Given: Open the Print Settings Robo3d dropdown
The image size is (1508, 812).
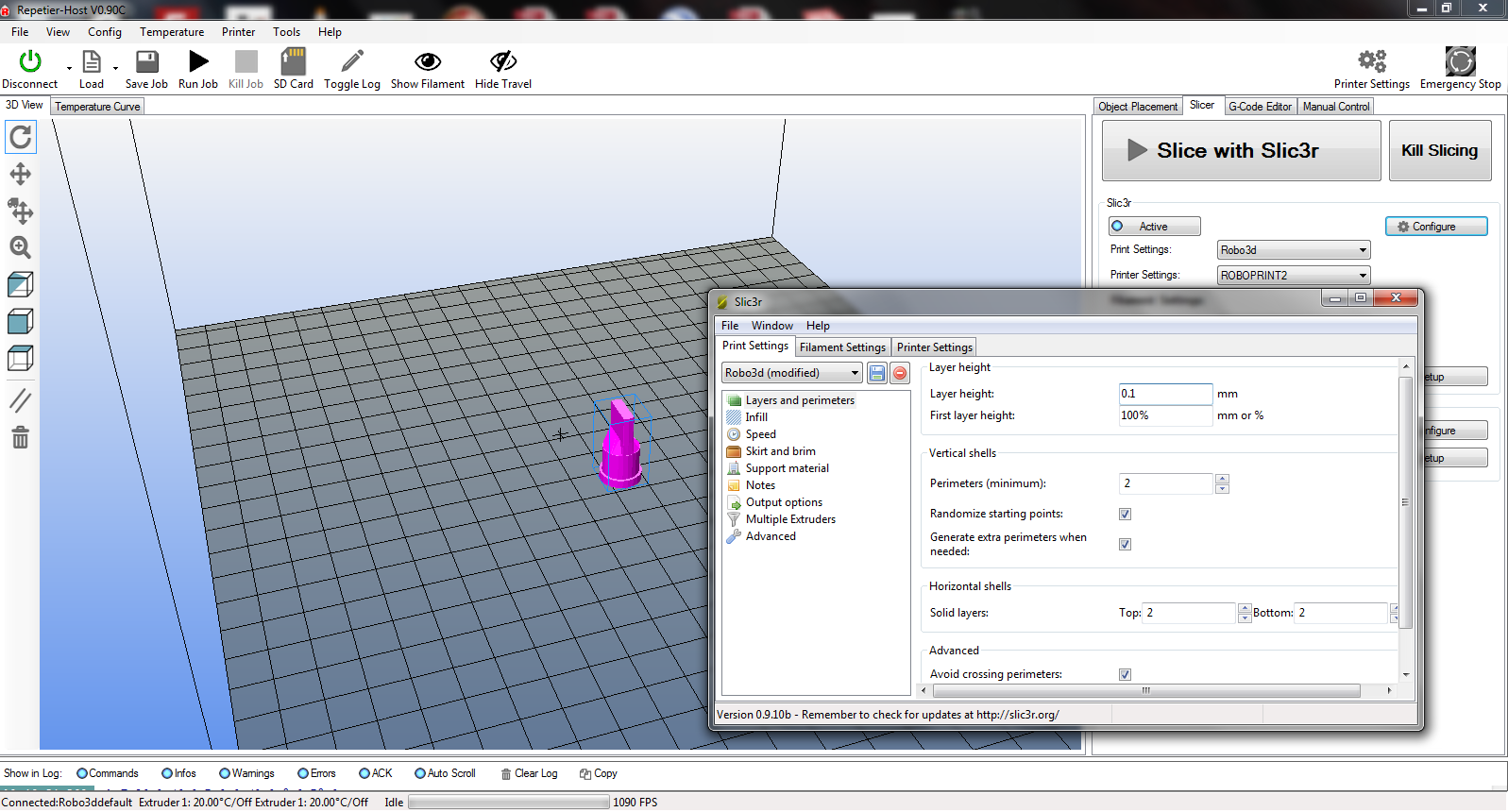Looking at the screenshot, I should tap(1293, 250).
